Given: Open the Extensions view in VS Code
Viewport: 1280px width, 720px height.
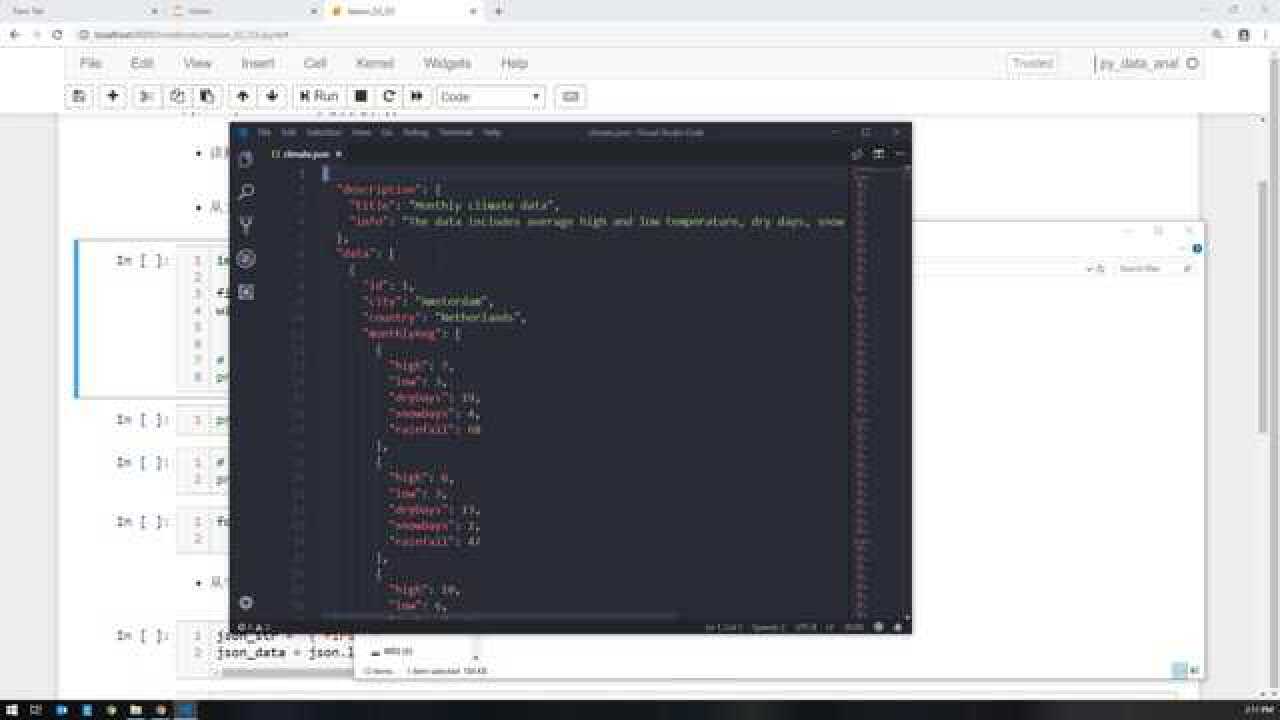Looking at the screenshot, I should (x=246, y=292).
